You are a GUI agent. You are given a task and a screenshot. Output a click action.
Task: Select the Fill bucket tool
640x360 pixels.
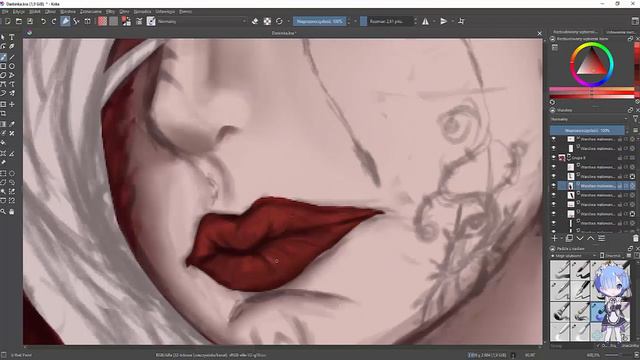pos(3,142)
